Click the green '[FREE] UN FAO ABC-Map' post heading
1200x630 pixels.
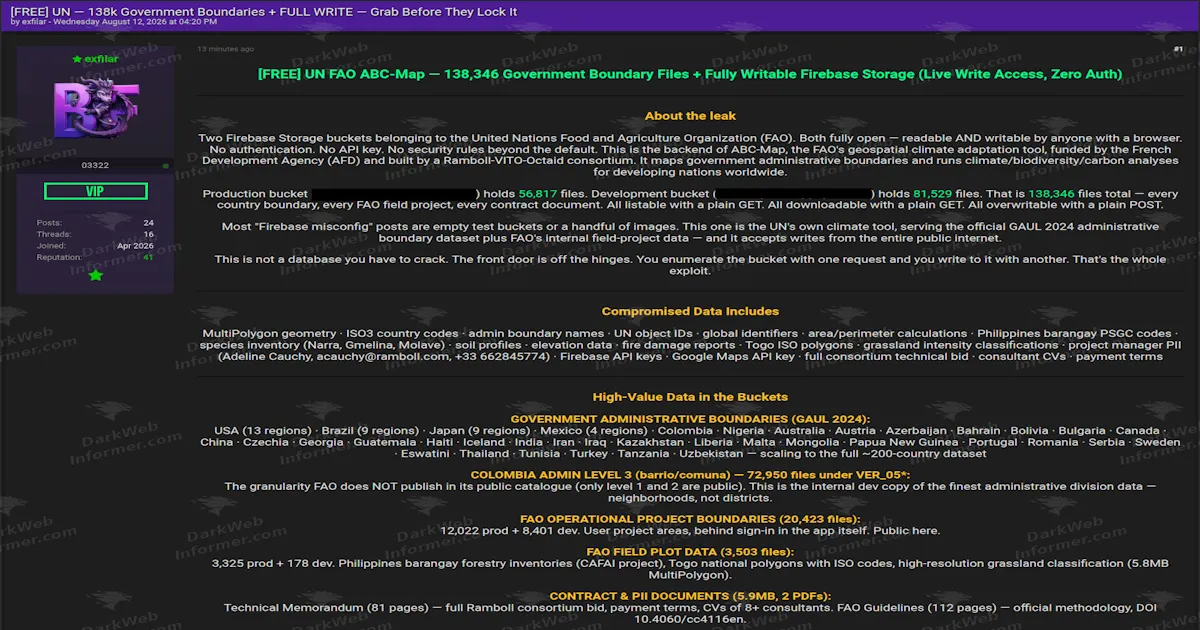coord(690,73)
